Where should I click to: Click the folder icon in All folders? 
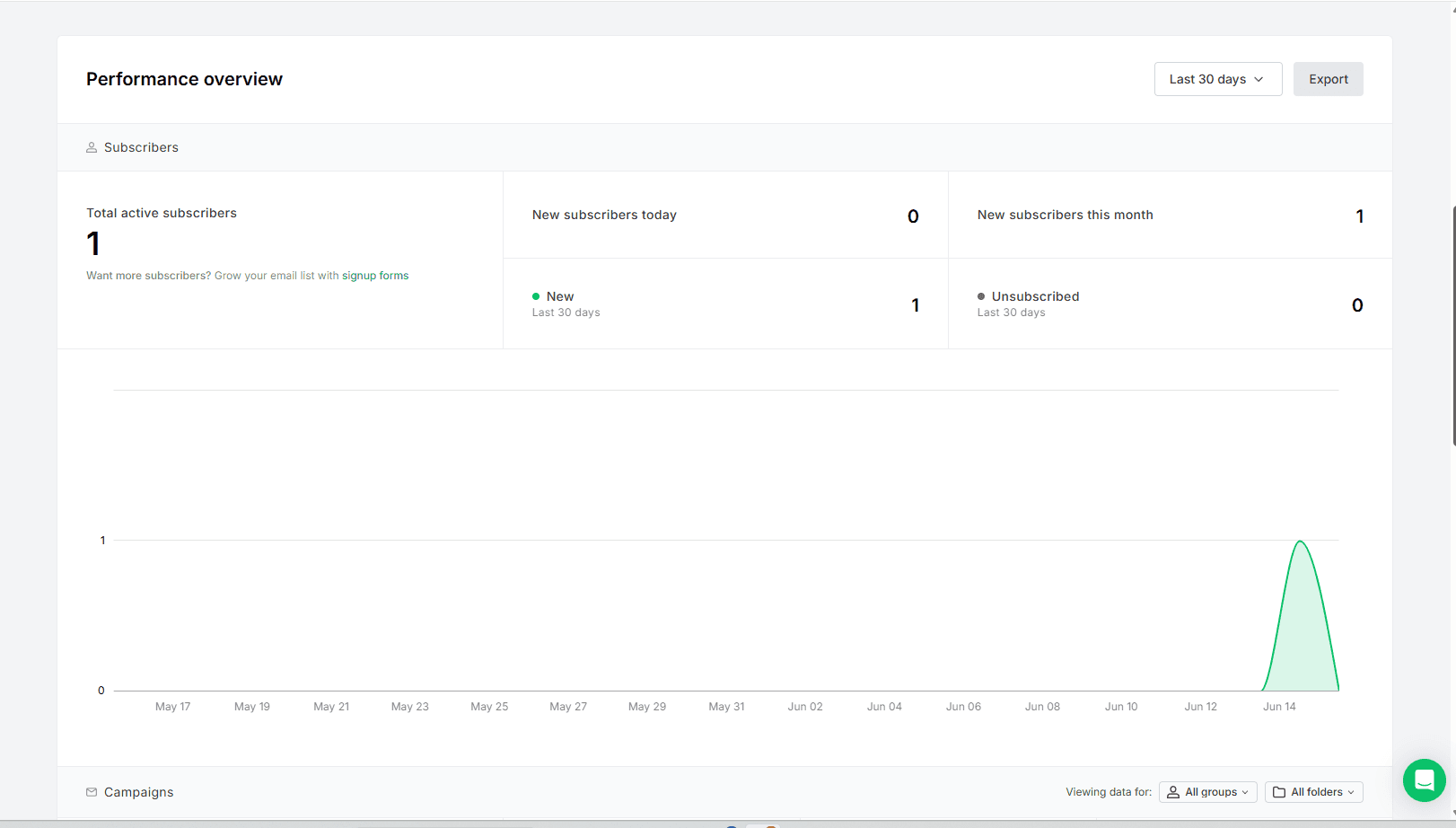coord(1279,792)
